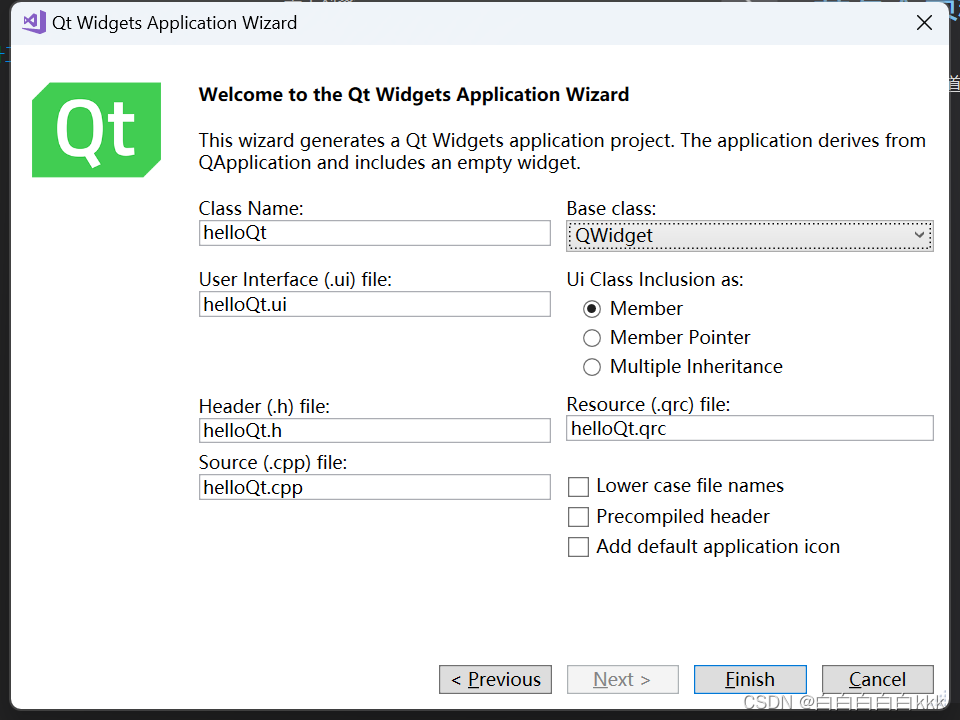Tick the Precompiled header checkbox
The image size is (960, 720).
tap(578, 517)
